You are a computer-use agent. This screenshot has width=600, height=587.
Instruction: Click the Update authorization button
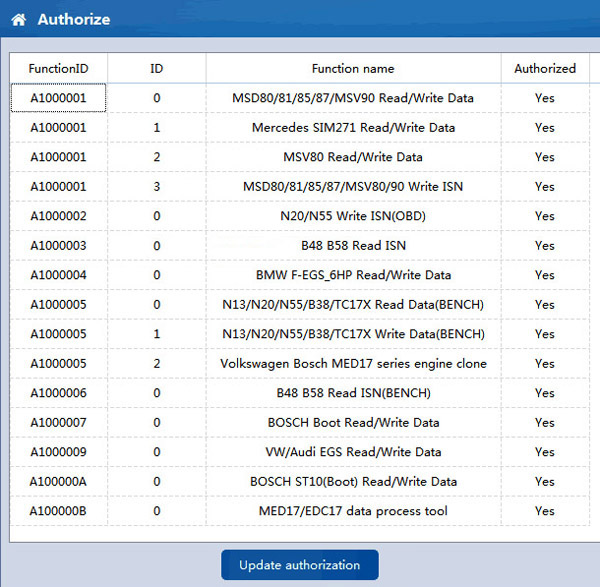300,565
